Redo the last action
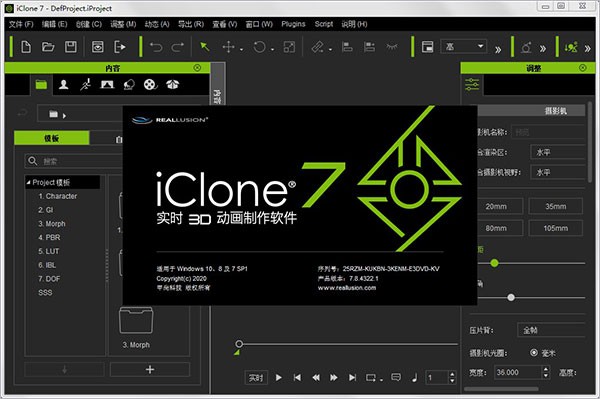 point(178,47)
